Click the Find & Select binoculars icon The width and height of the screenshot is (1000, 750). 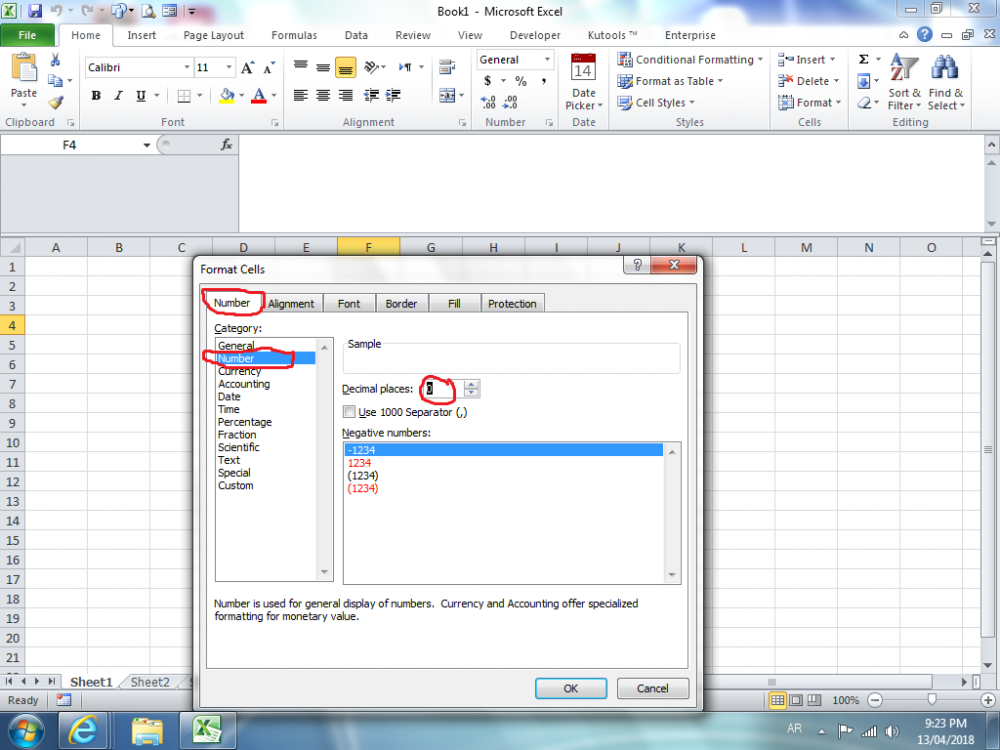945,68
